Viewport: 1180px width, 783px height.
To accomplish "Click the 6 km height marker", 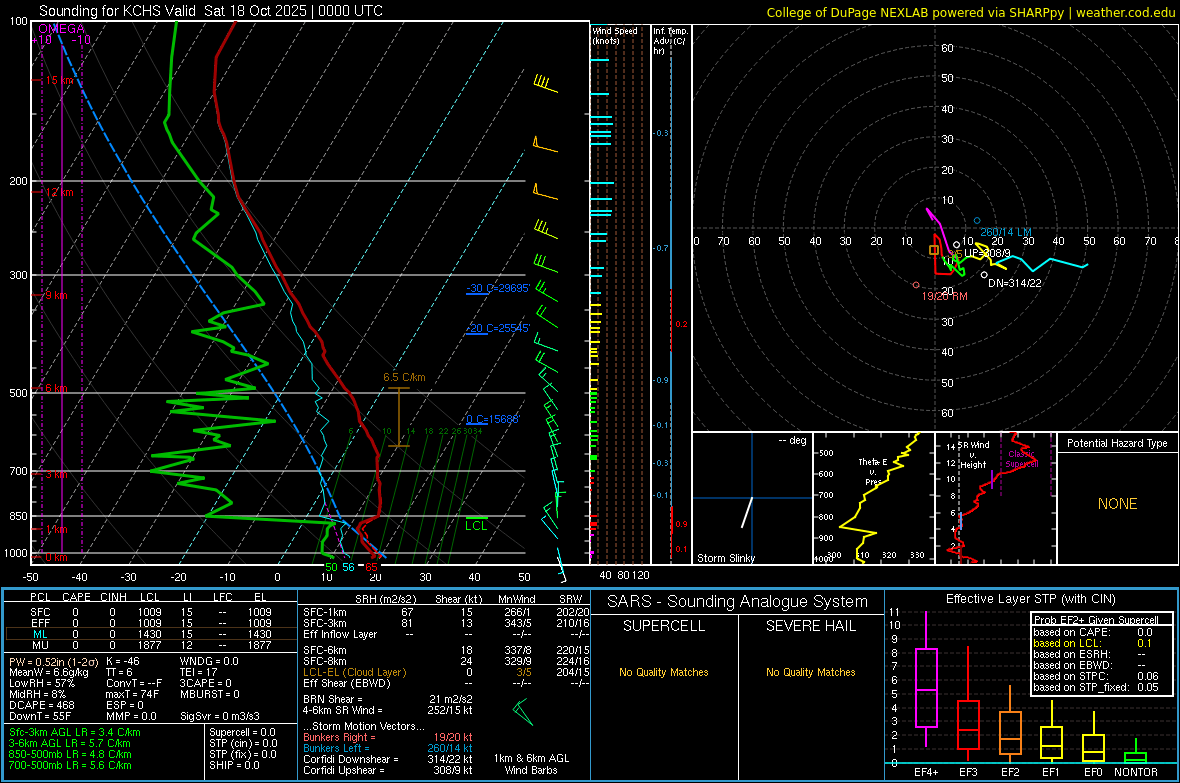I will [x=56, y=388].
